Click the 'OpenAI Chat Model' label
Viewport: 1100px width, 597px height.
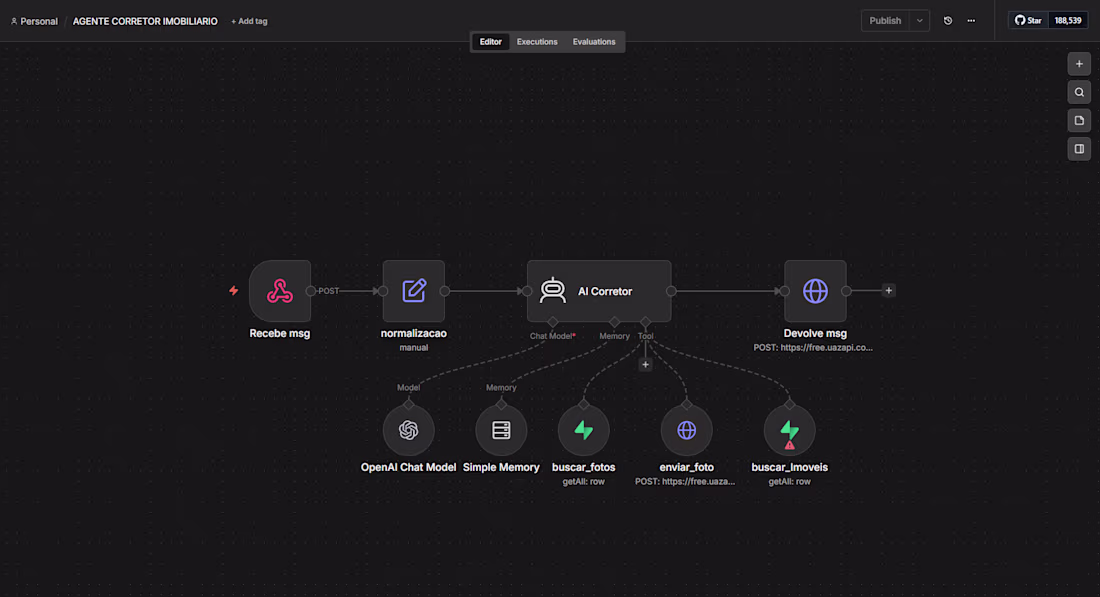click(x=408, y=467)
